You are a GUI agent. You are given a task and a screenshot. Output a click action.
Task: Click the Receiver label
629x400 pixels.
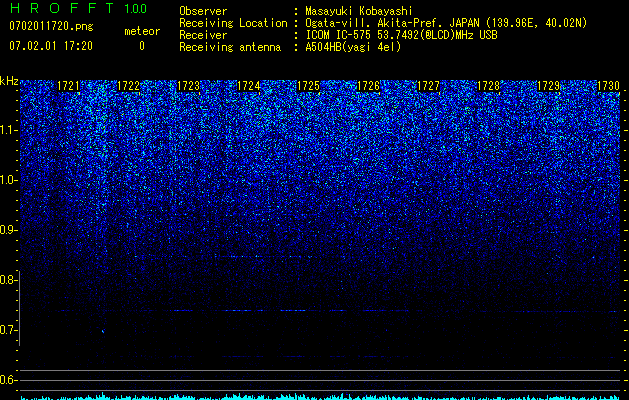(203, 35)
